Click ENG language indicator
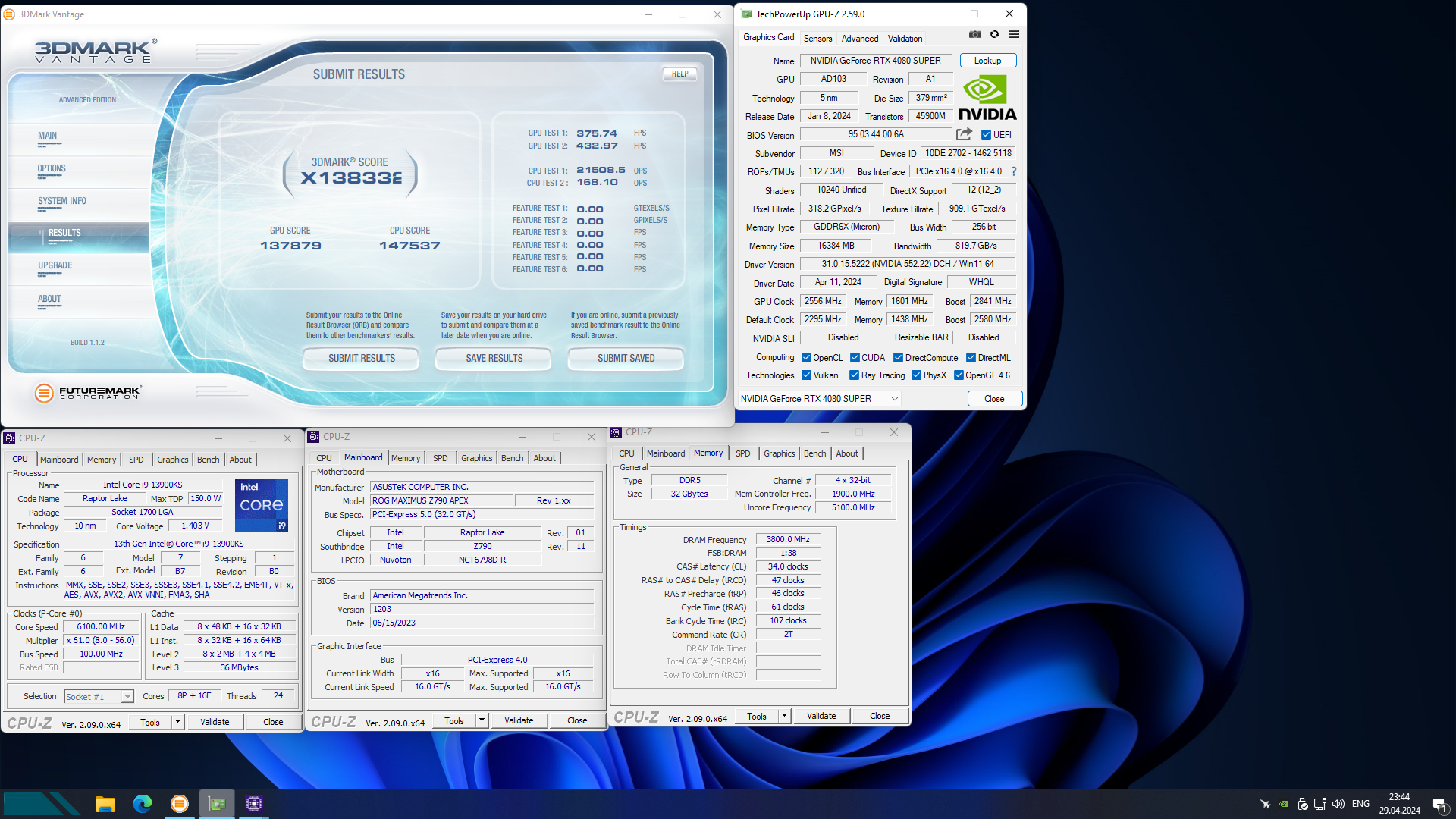Screen dimensions: 1456x819 tap(1360, 804)
